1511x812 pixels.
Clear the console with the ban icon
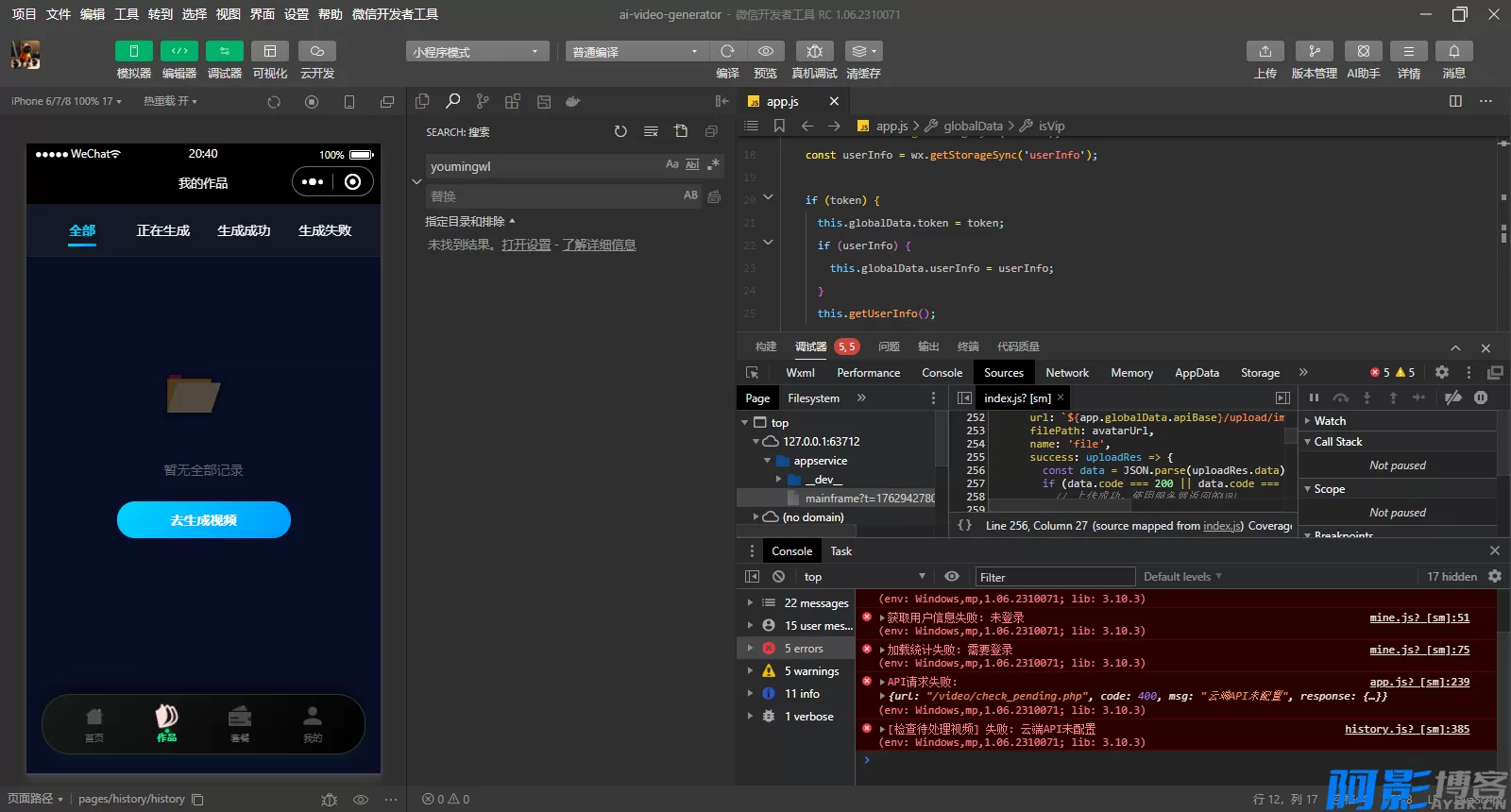click(778, 576)
